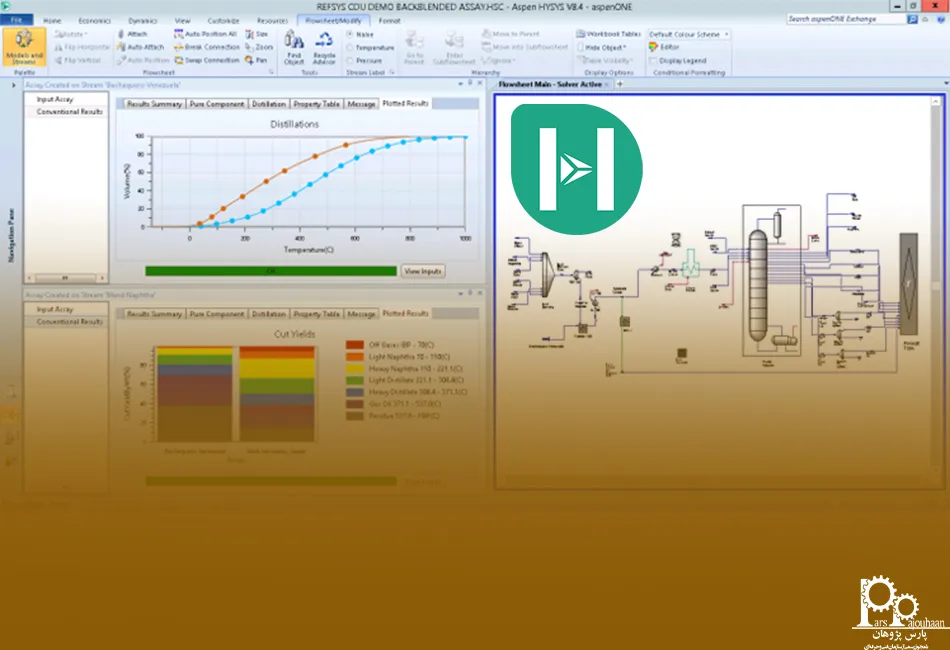
Task: Expand the Hide Object dropdown
Action: [x=606, y=47]
